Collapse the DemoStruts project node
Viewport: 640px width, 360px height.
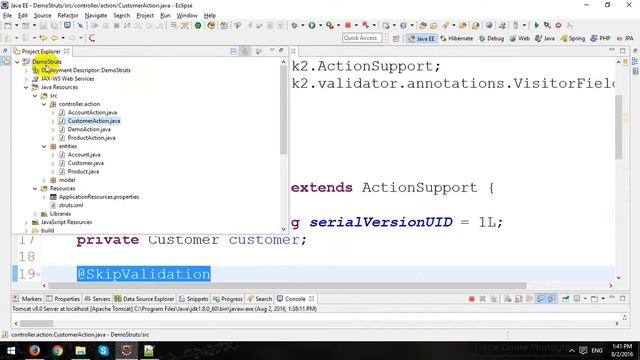[17, 62]
